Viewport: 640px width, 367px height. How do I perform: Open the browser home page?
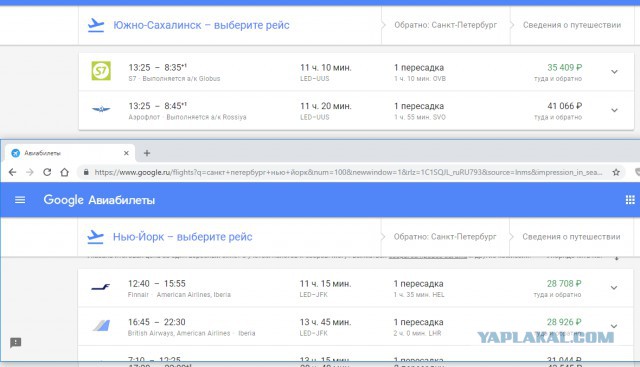click(64, 172)
